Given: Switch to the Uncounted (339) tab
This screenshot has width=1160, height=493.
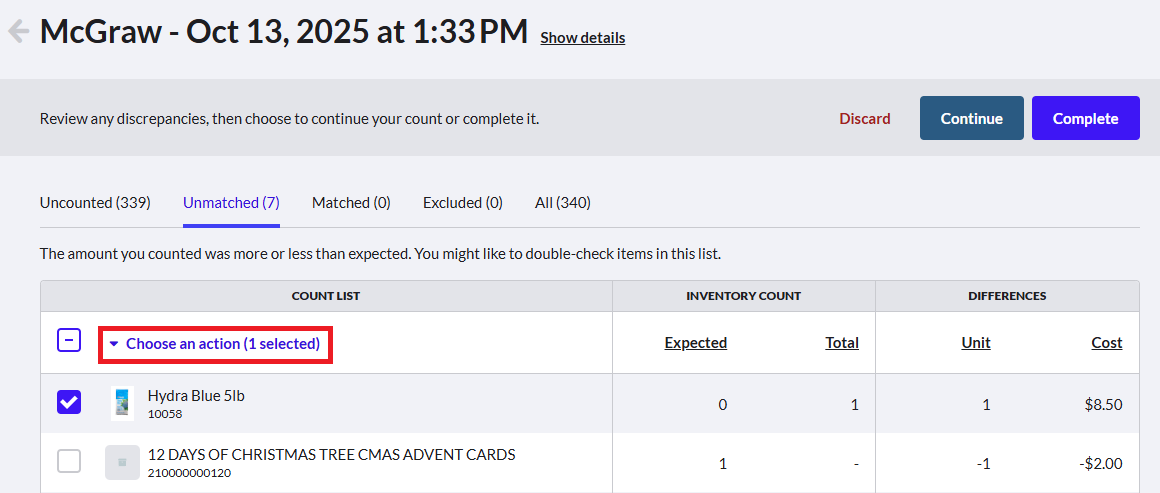Looking at the screenshot, I should click(x=95, y=203).
